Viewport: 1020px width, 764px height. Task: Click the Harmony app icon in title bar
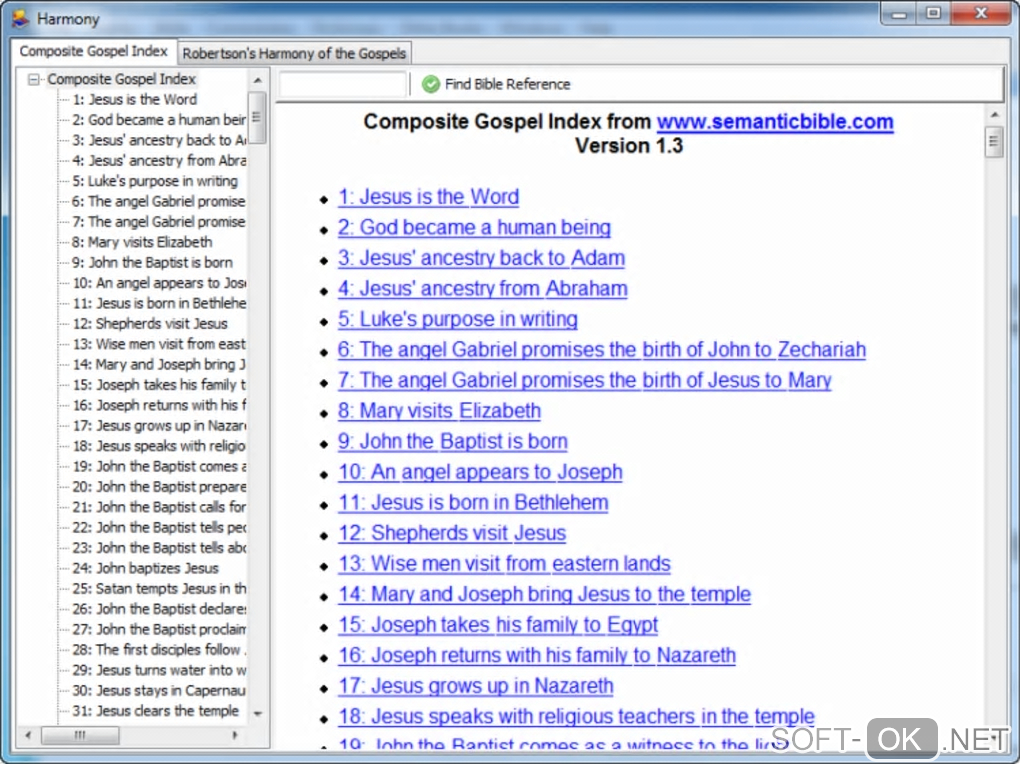[20, 18]
